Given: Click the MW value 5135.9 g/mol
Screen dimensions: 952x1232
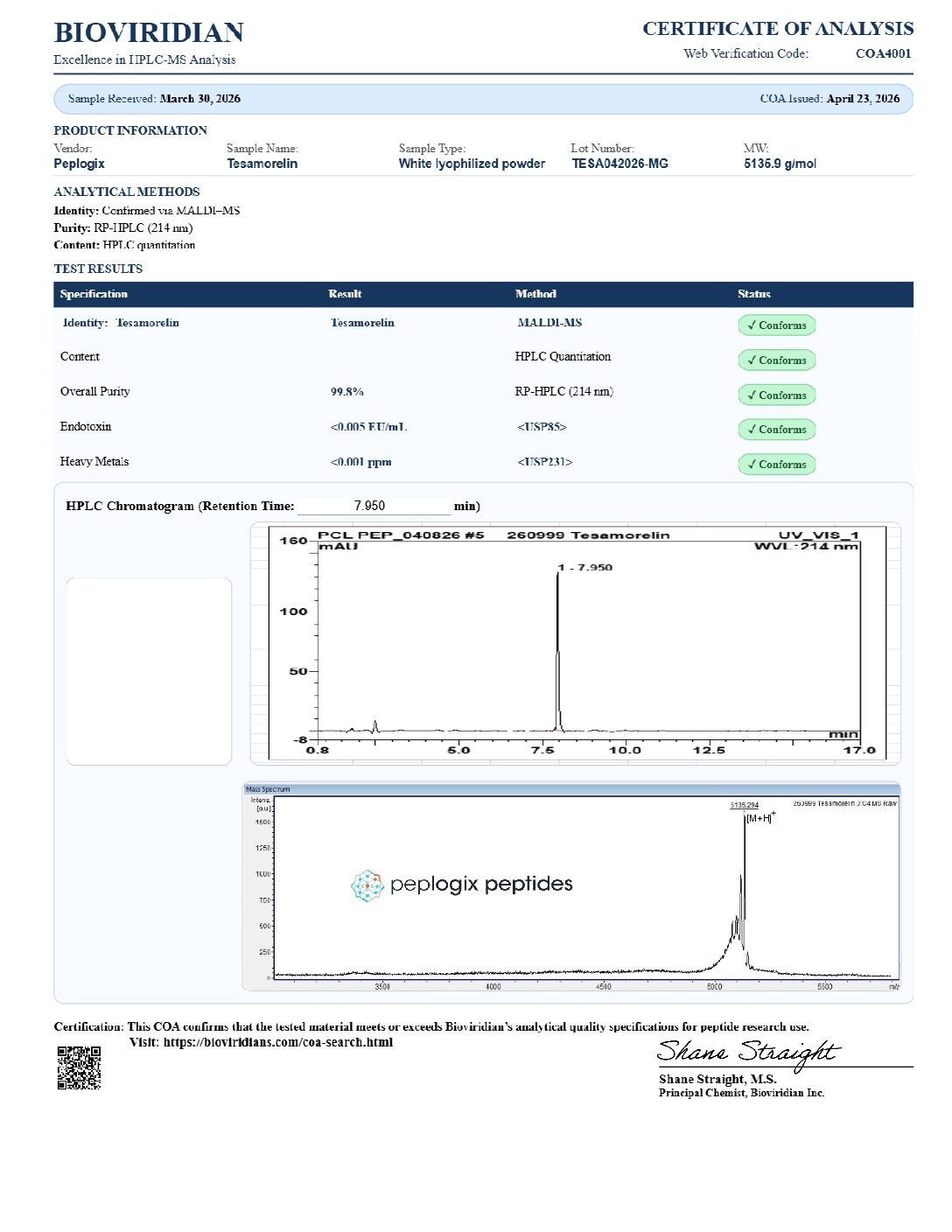Looking at the screenshot, I should pyautogui.click(x=780, y=164).
